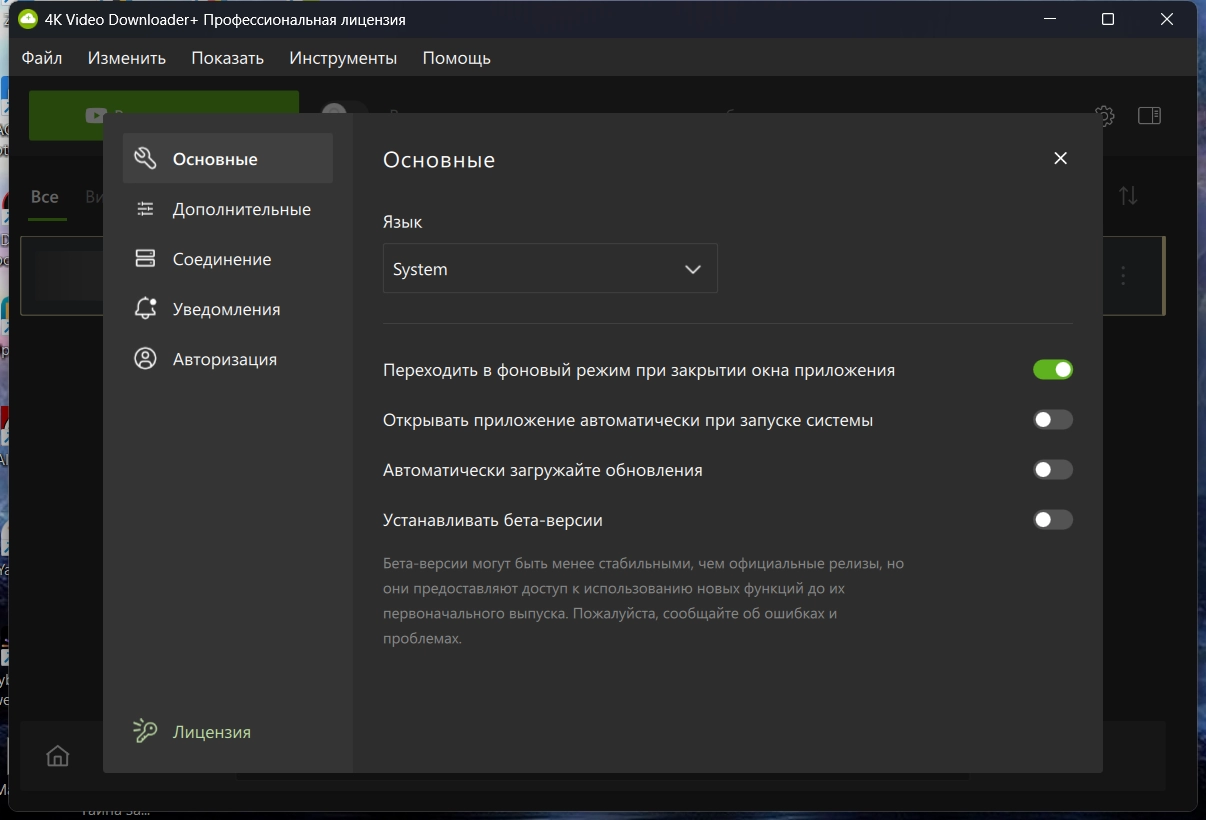The image size is (1206, 820).
Task: Turn on automatic update downloads toggle
Action: (x=1052, y=470)
